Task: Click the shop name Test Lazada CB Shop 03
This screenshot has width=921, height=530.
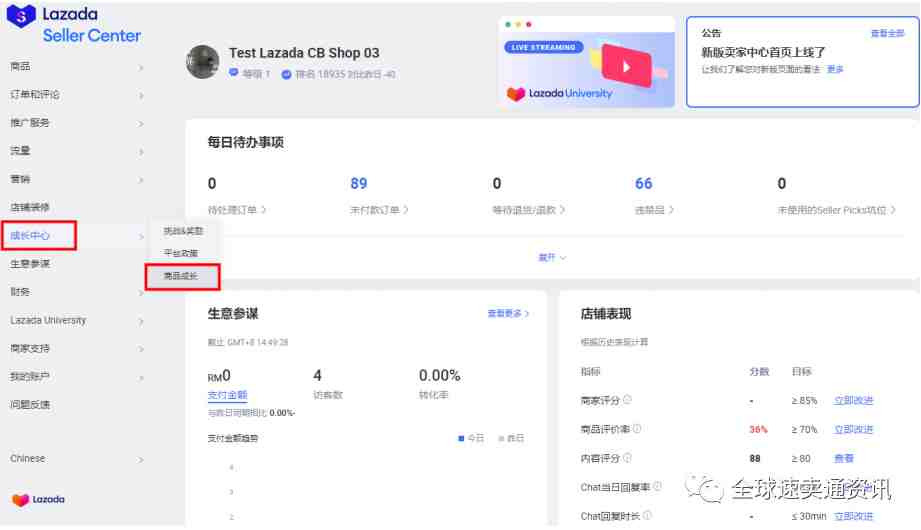Action: click(304, 53)
